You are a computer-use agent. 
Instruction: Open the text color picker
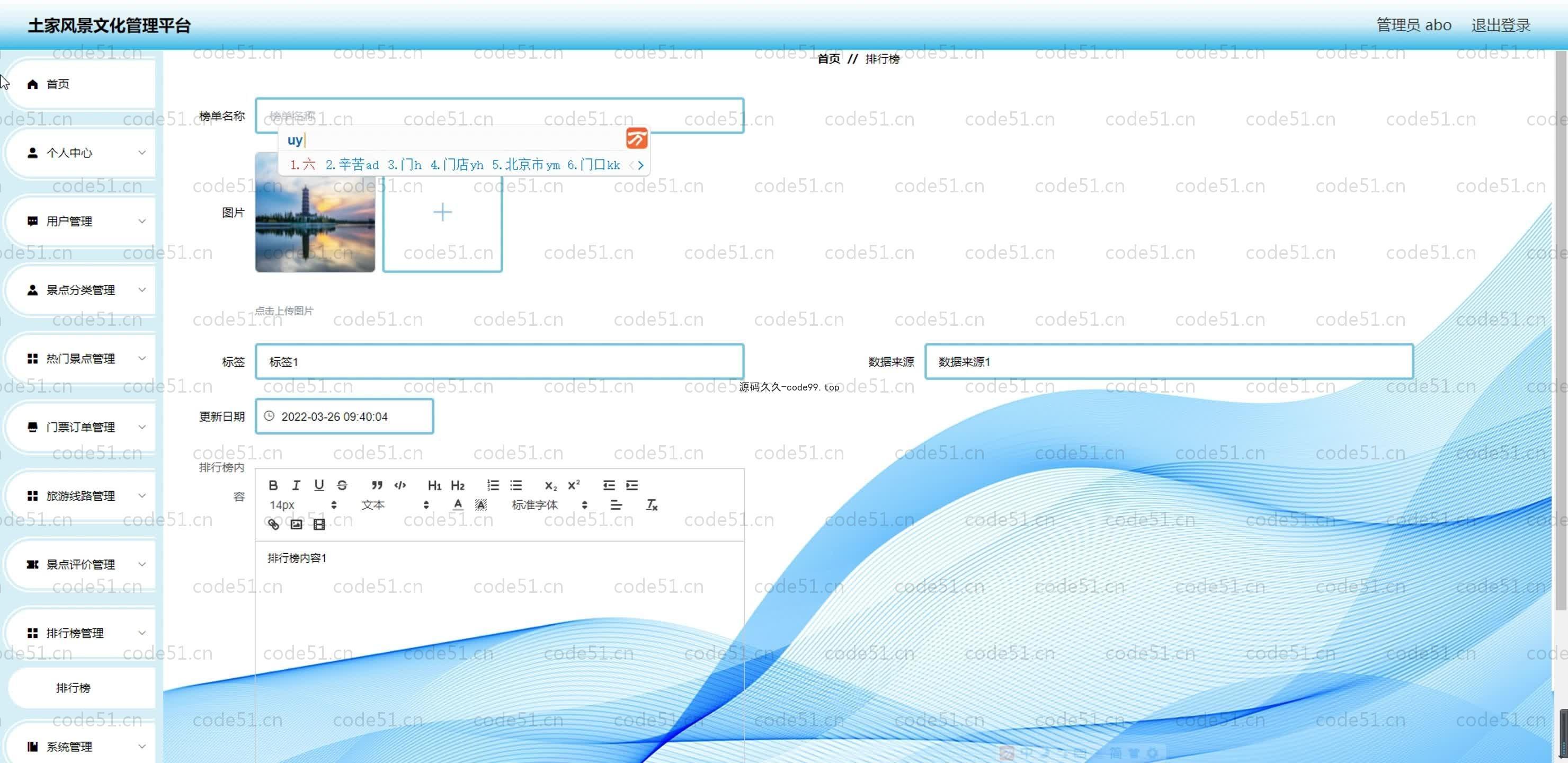(x=458, y=505)
